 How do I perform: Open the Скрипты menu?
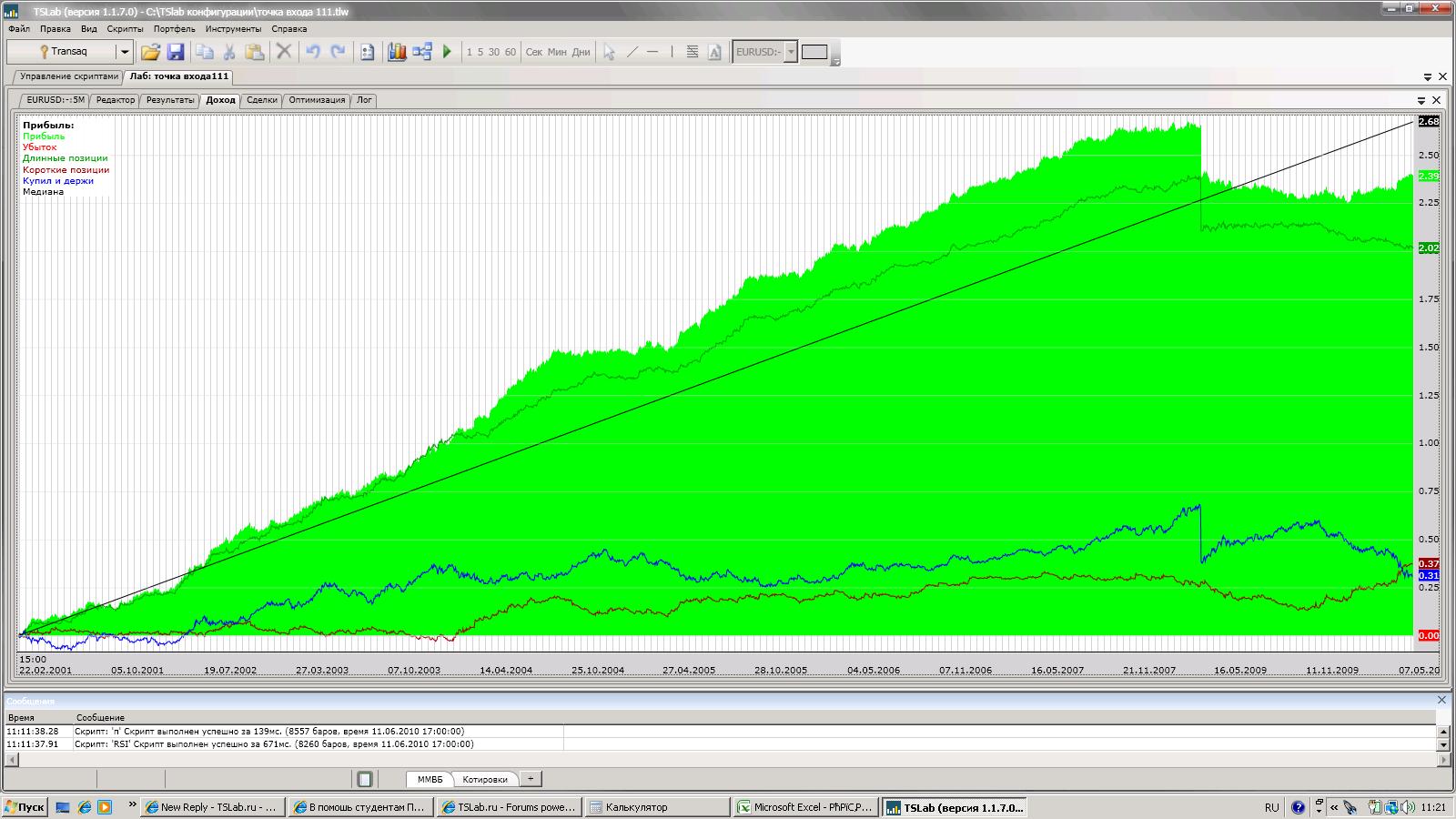point(125,28)
